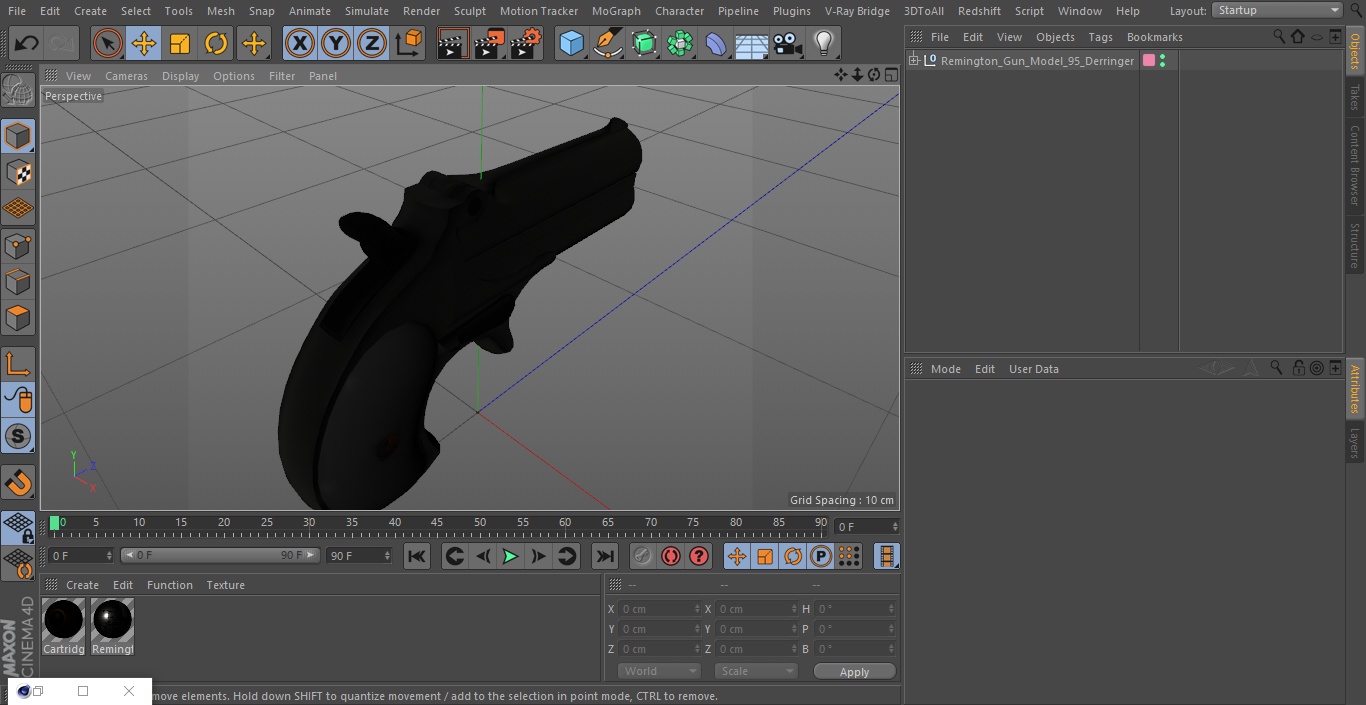Click Make Editable icon in left toolbar
This screenshot has height=705, width=1366.
[18, 90]
